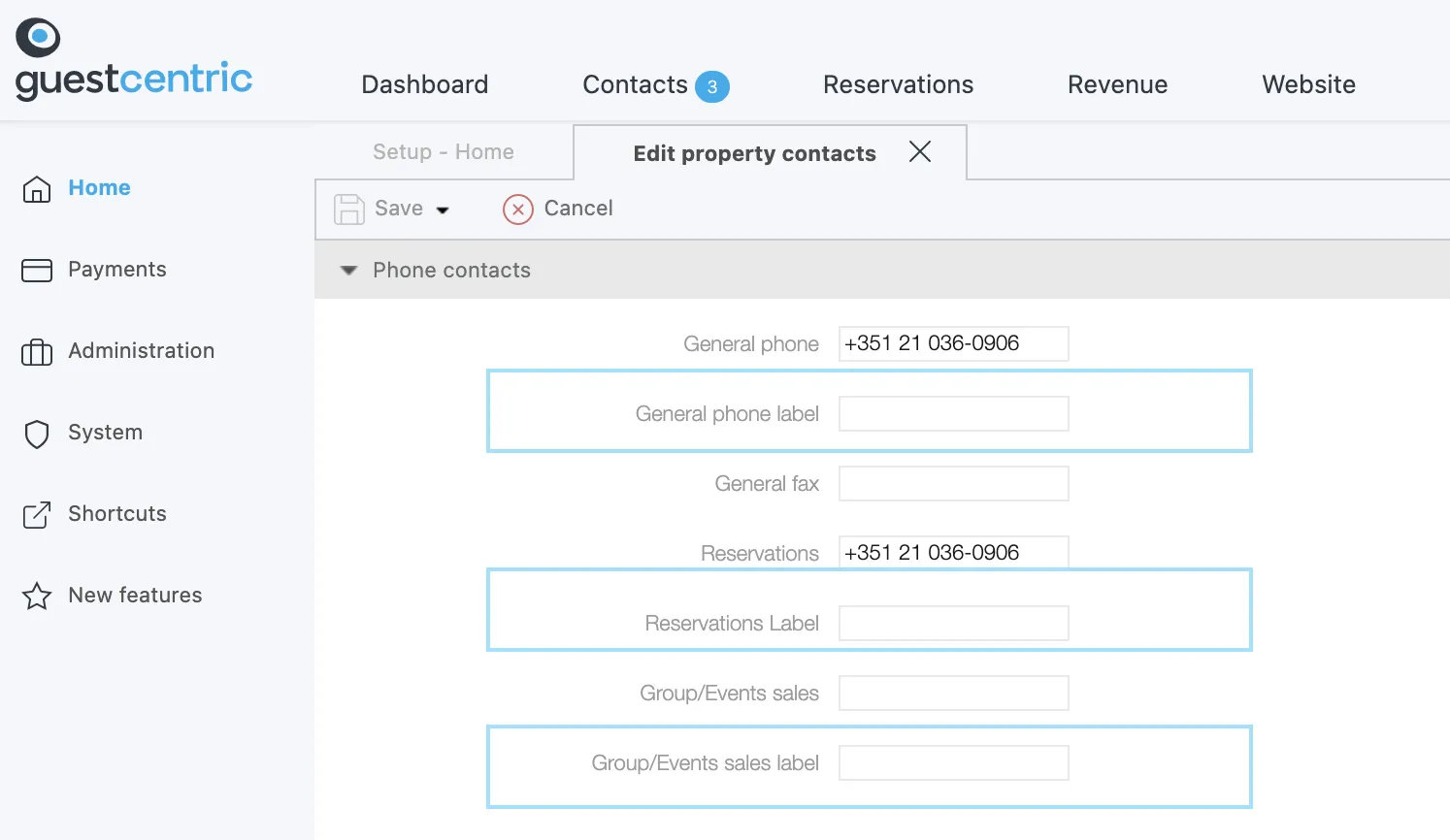
Task: Open the Dashboard menu
Action: click(425, 84)
